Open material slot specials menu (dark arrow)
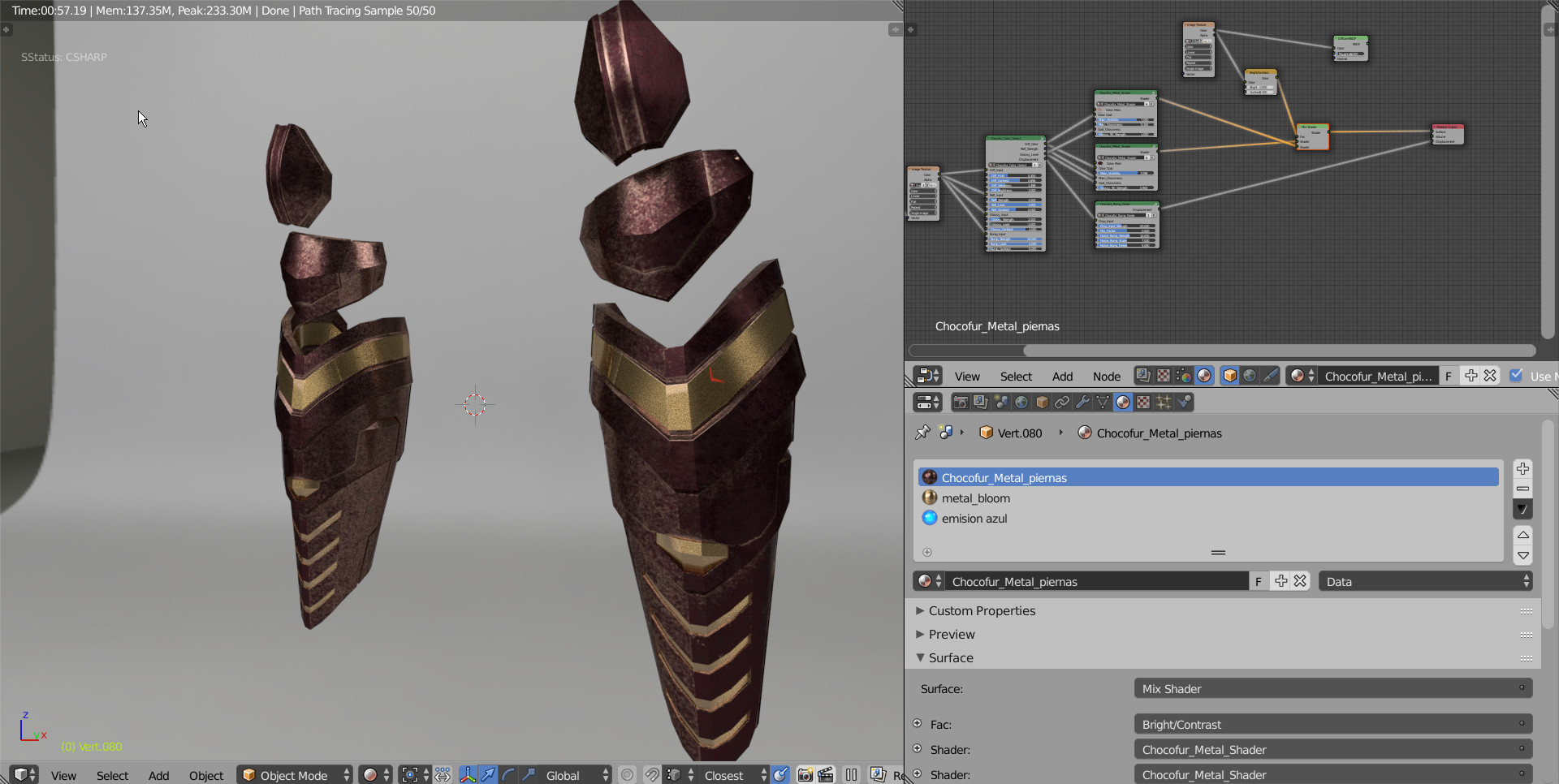 1523,509
